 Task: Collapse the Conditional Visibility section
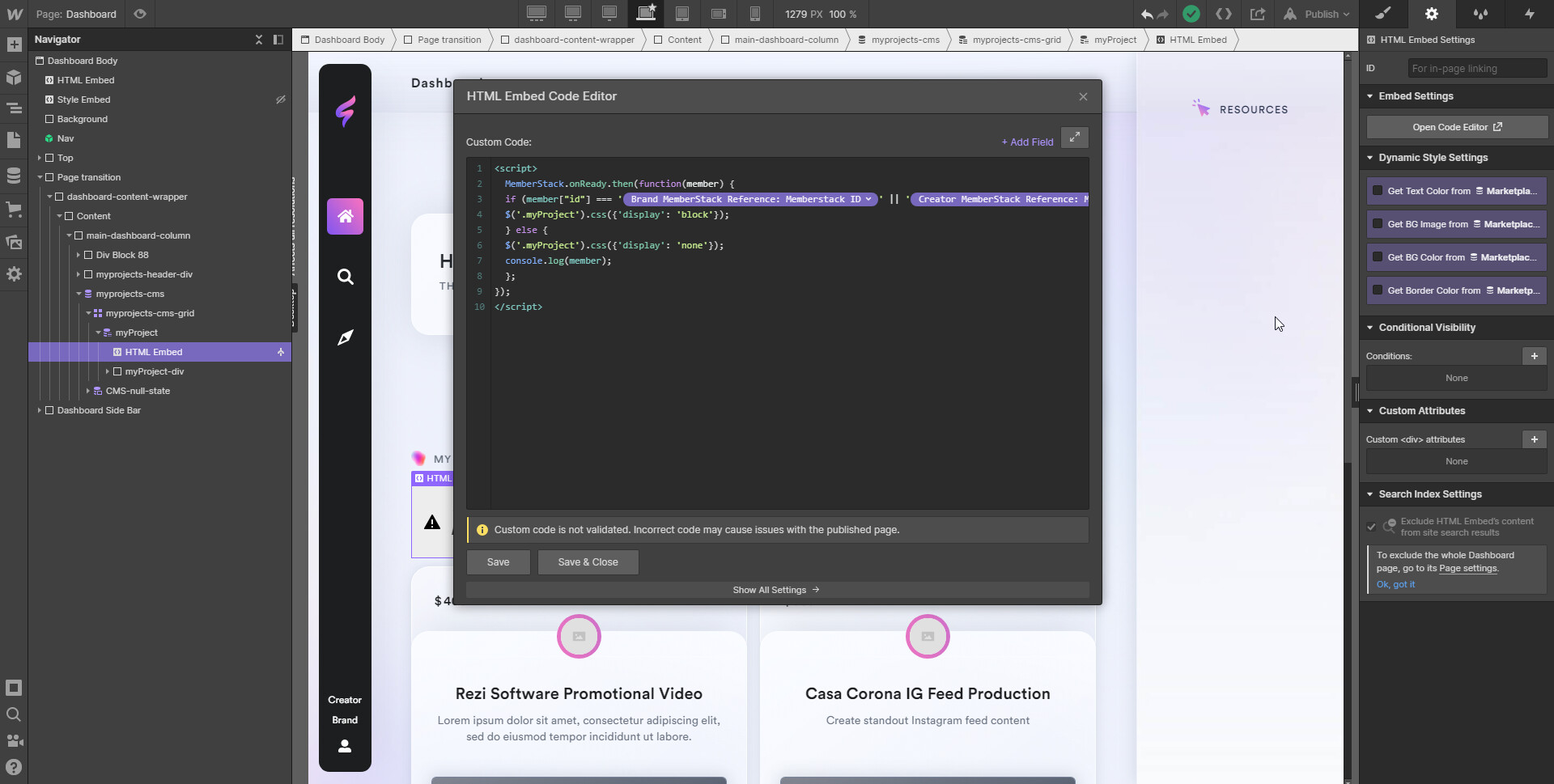1369,328
